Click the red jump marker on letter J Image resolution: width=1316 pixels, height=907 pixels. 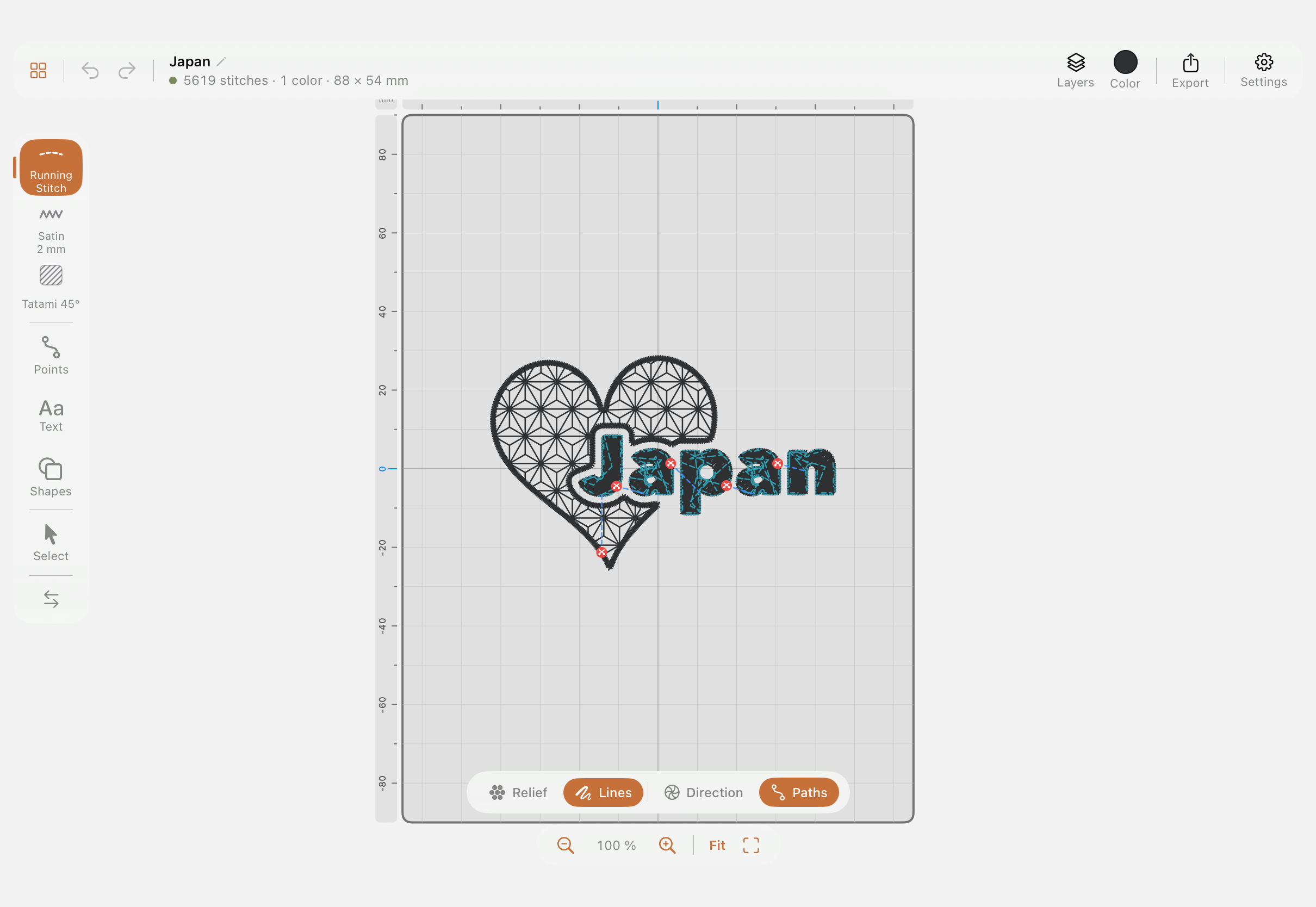[x=617, y=486]
